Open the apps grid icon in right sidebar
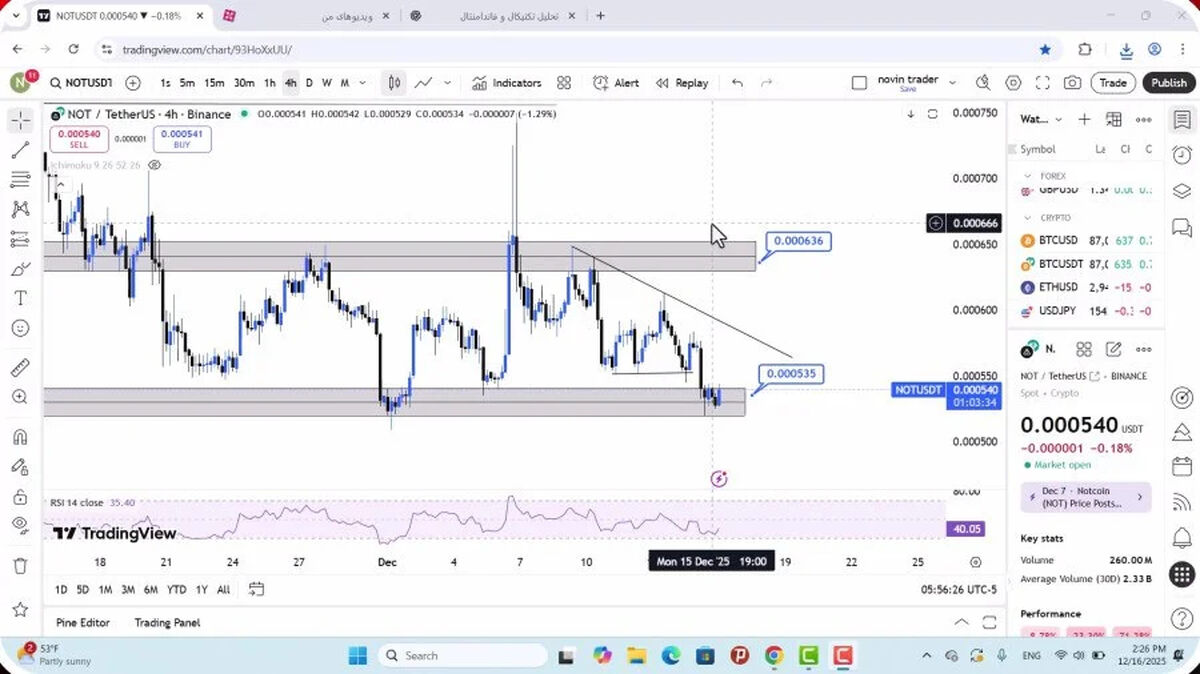The image size is (1200, 674). pyautogui.click(x=1182, y=574)
